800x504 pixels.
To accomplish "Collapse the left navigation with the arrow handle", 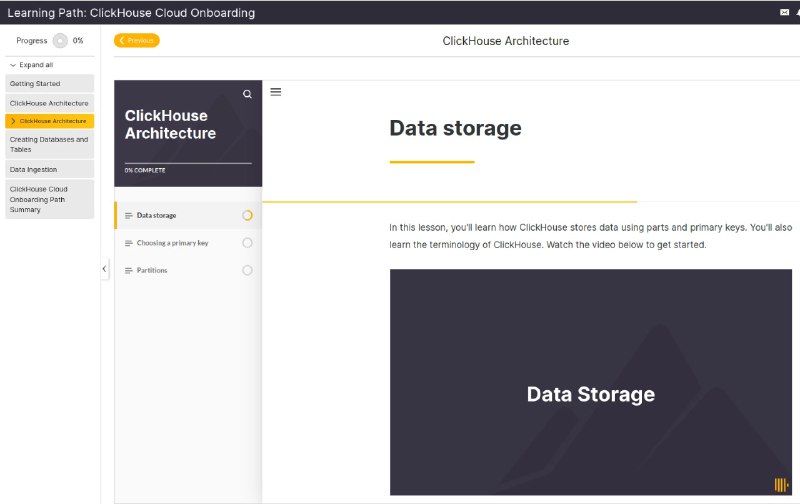I will [x=105, y=269].
